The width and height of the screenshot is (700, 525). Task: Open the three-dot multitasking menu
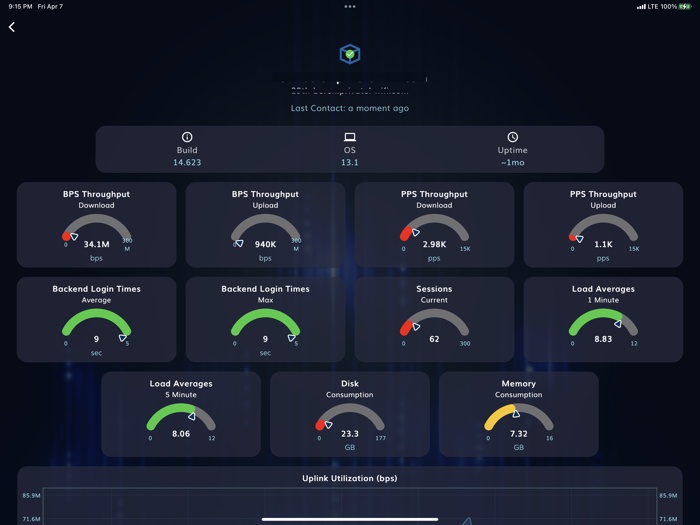pyautogui.click(x=350, y=7)
